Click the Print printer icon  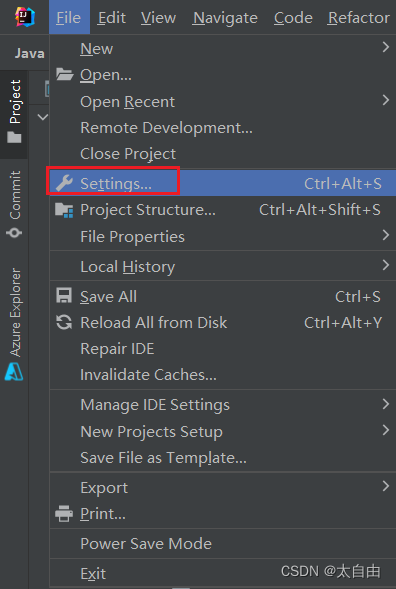tap(64, 513)
